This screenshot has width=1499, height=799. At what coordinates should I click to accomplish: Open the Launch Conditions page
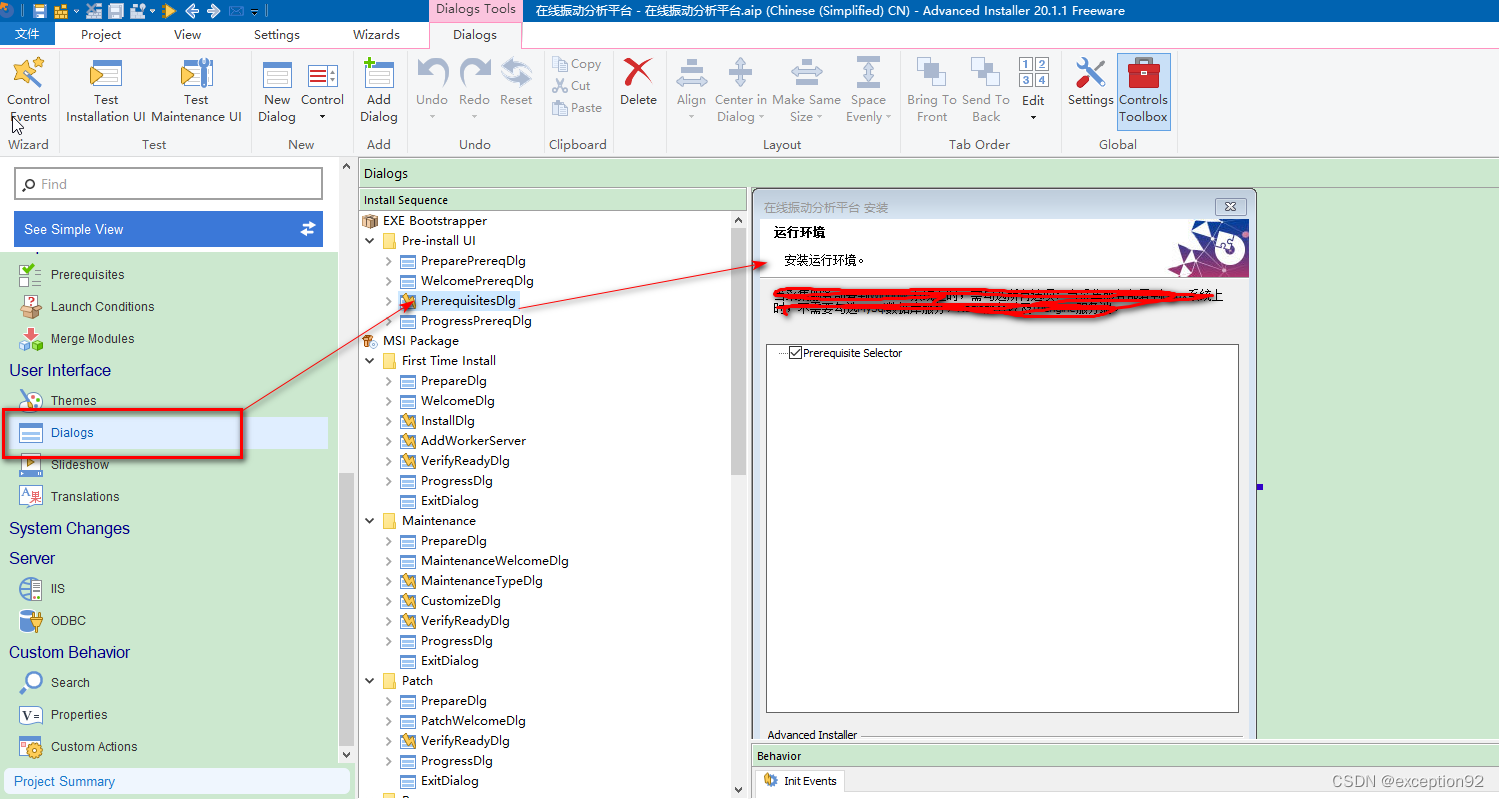[x=102, y=306]
